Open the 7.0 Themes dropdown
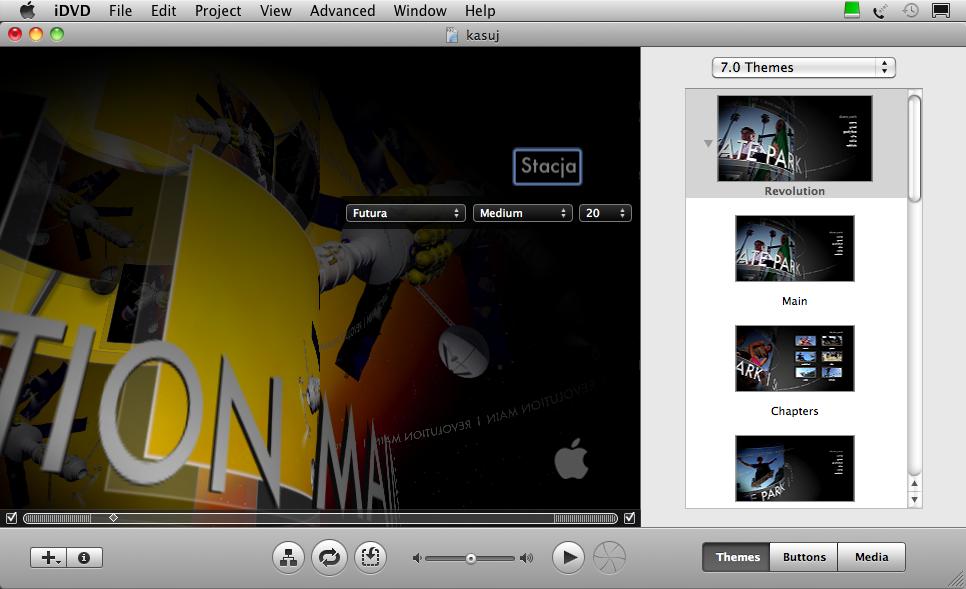The image size is (966, 589). [803, 67]
